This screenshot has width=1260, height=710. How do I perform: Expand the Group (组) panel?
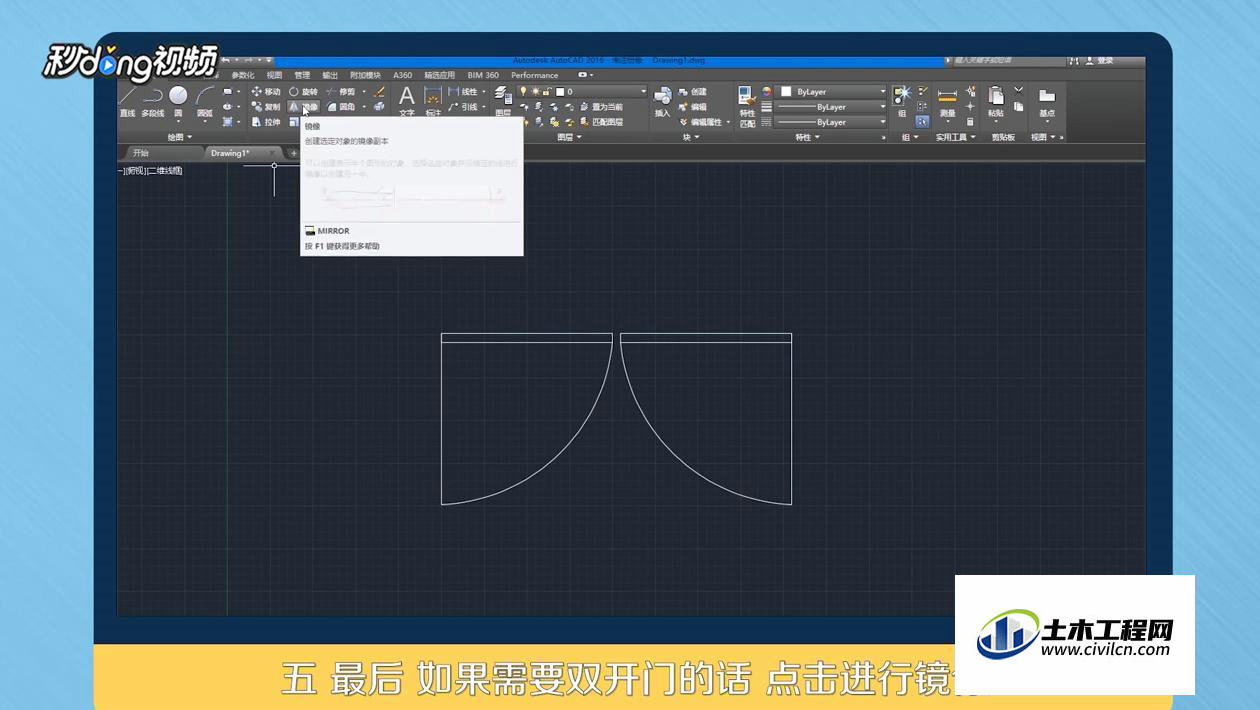[x=909, y=137]
